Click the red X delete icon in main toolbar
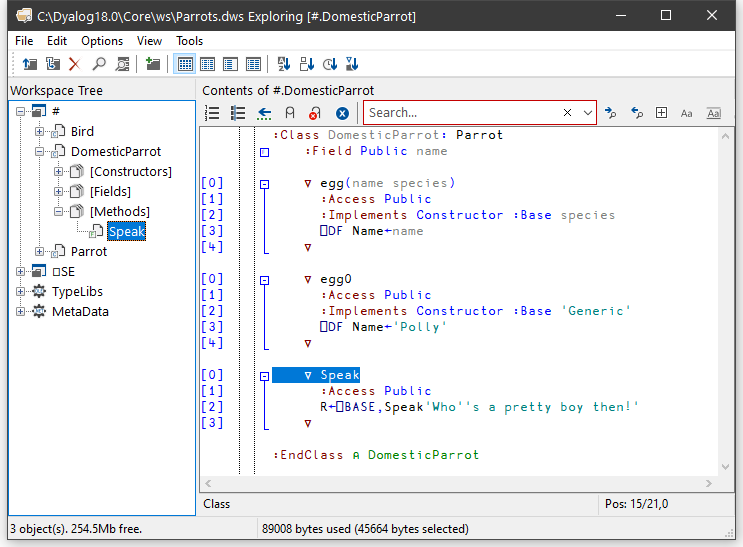 [x=74, y=65]
